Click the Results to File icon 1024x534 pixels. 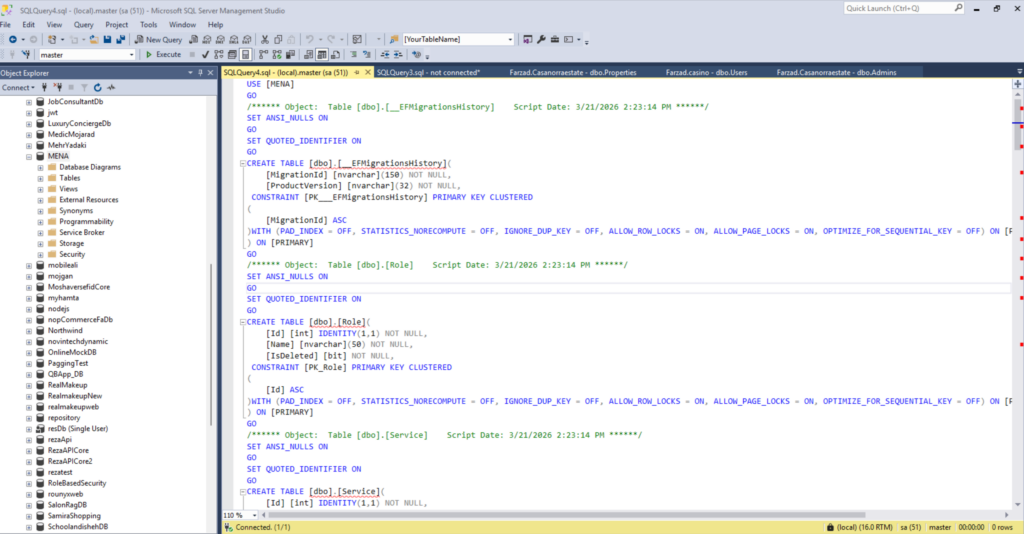[335, 55]
